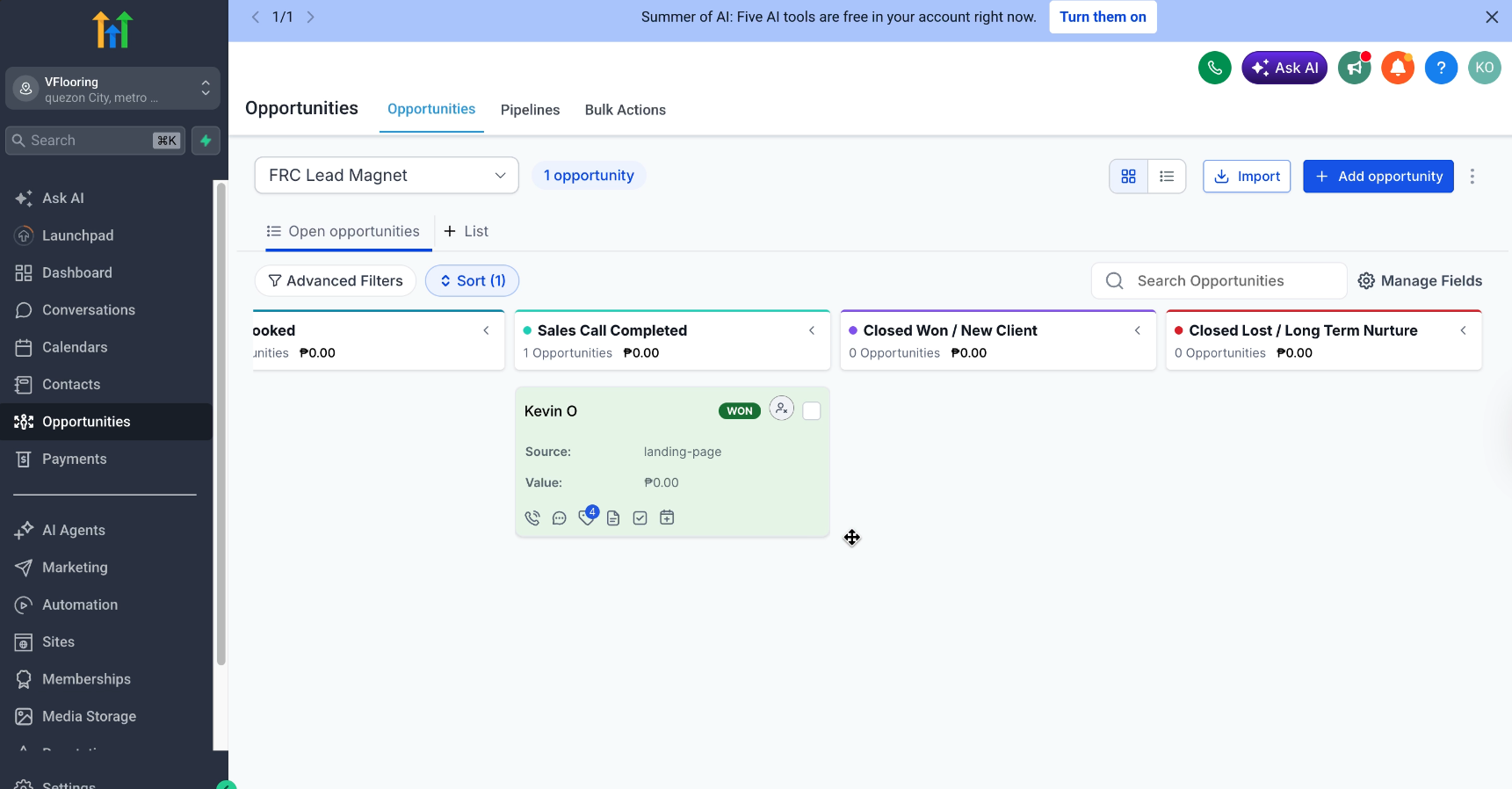The width and height of the screenshot is (1512, 789).
Task: Click the Search Opportunities field
Action: coord(1219,281)
